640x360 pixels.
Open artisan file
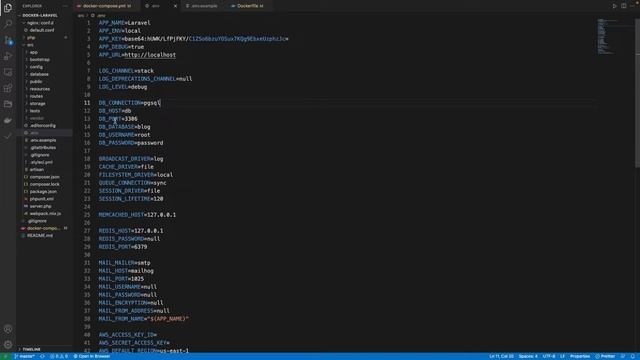[36, 170]
